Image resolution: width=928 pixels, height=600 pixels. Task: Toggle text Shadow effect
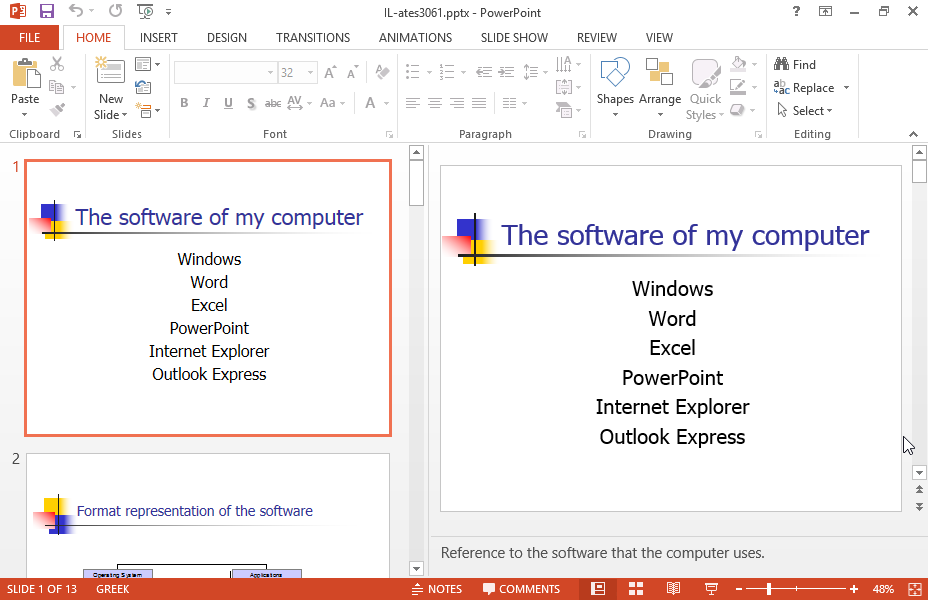coord(251,103)
